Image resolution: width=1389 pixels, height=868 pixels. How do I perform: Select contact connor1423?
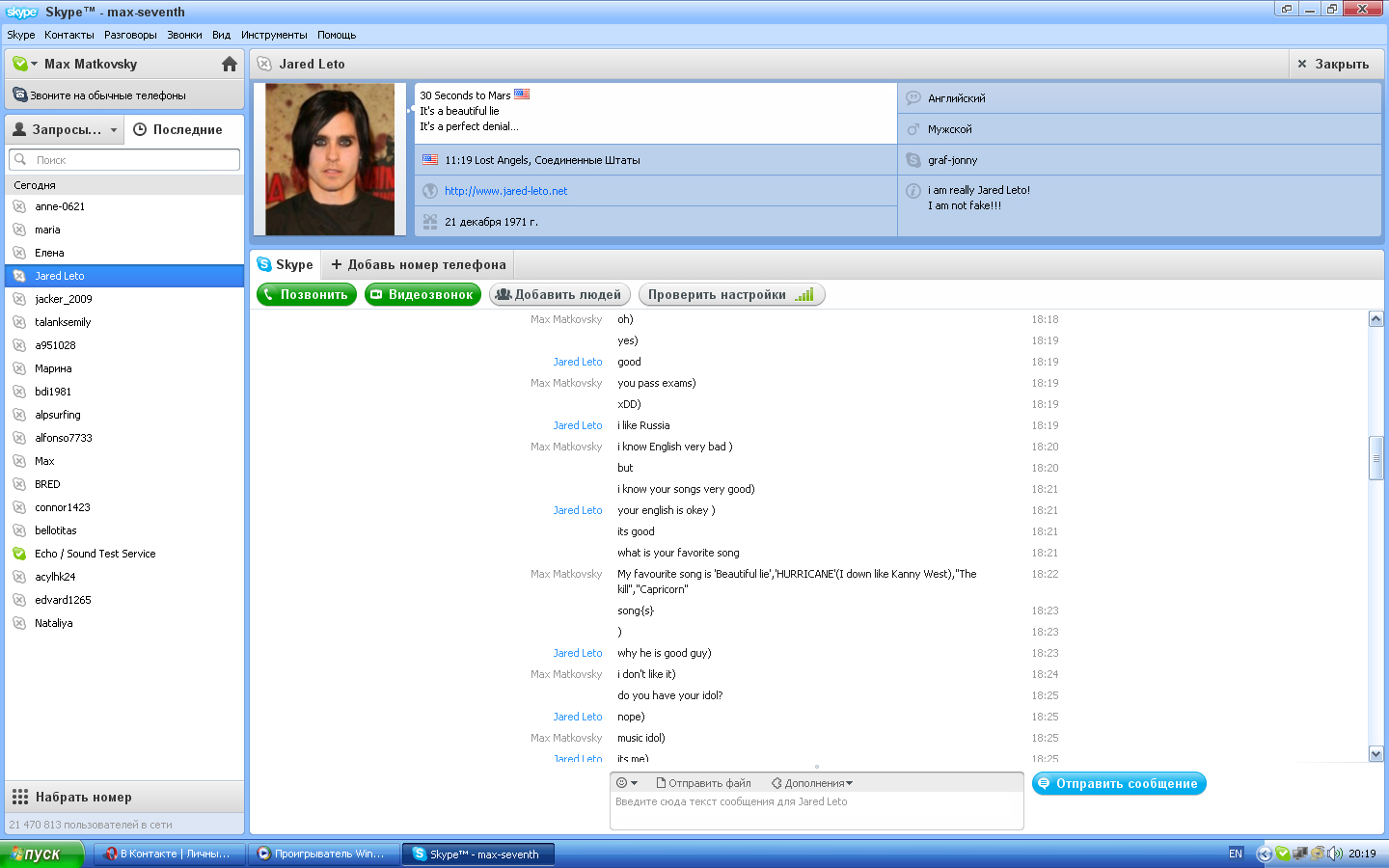click(124, 507)
